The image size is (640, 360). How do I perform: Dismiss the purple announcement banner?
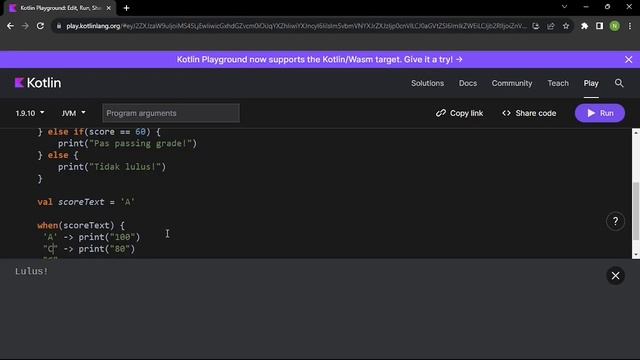pyautogui.click(x=629, y=60)
